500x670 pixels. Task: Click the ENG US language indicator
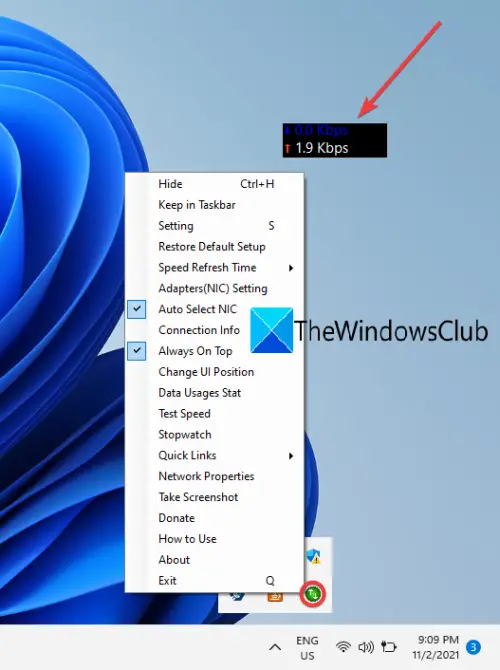pyautogui.click(x=307, y=648)
